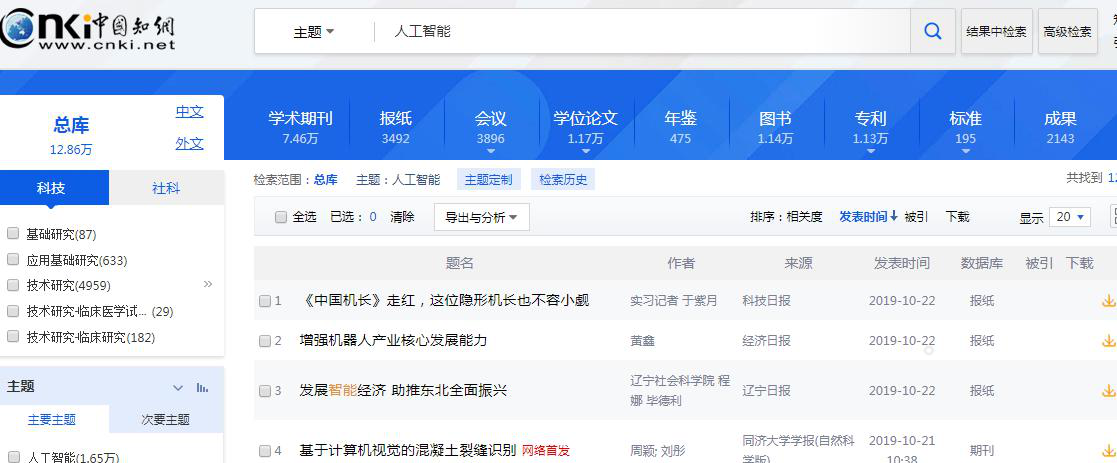Viewport: 1117px width, 463px height.
Task: Expand research-level list with double-chevron icon
Action: 208,284
